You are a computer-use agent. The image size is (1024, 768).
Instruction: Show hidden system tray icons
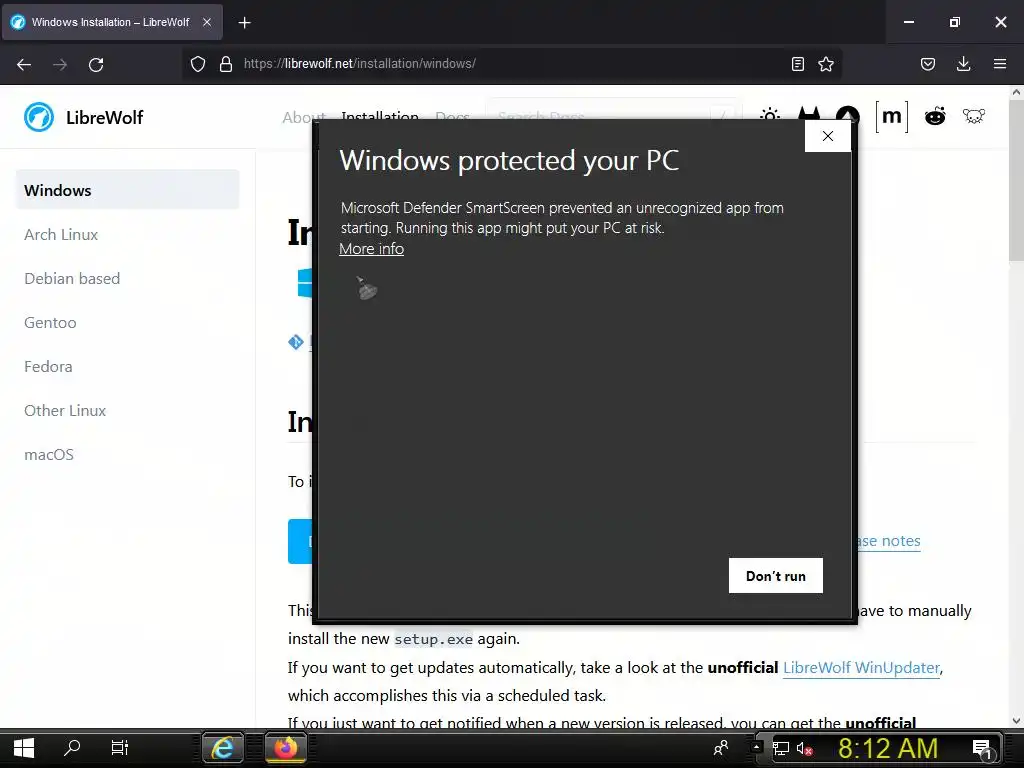tap(756, 746)
